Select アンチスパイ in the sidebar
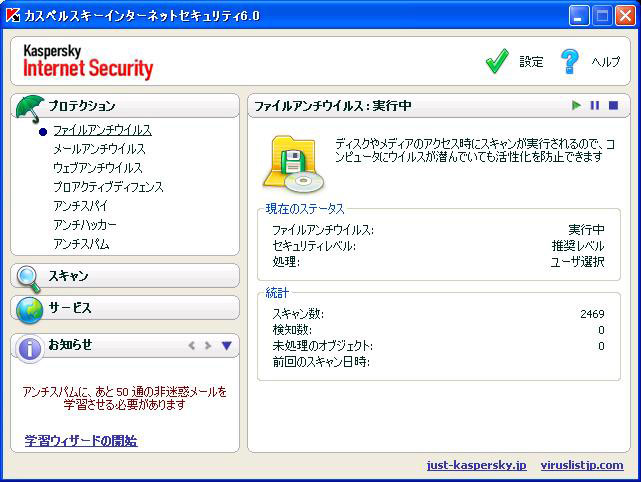 pos(81,206)
